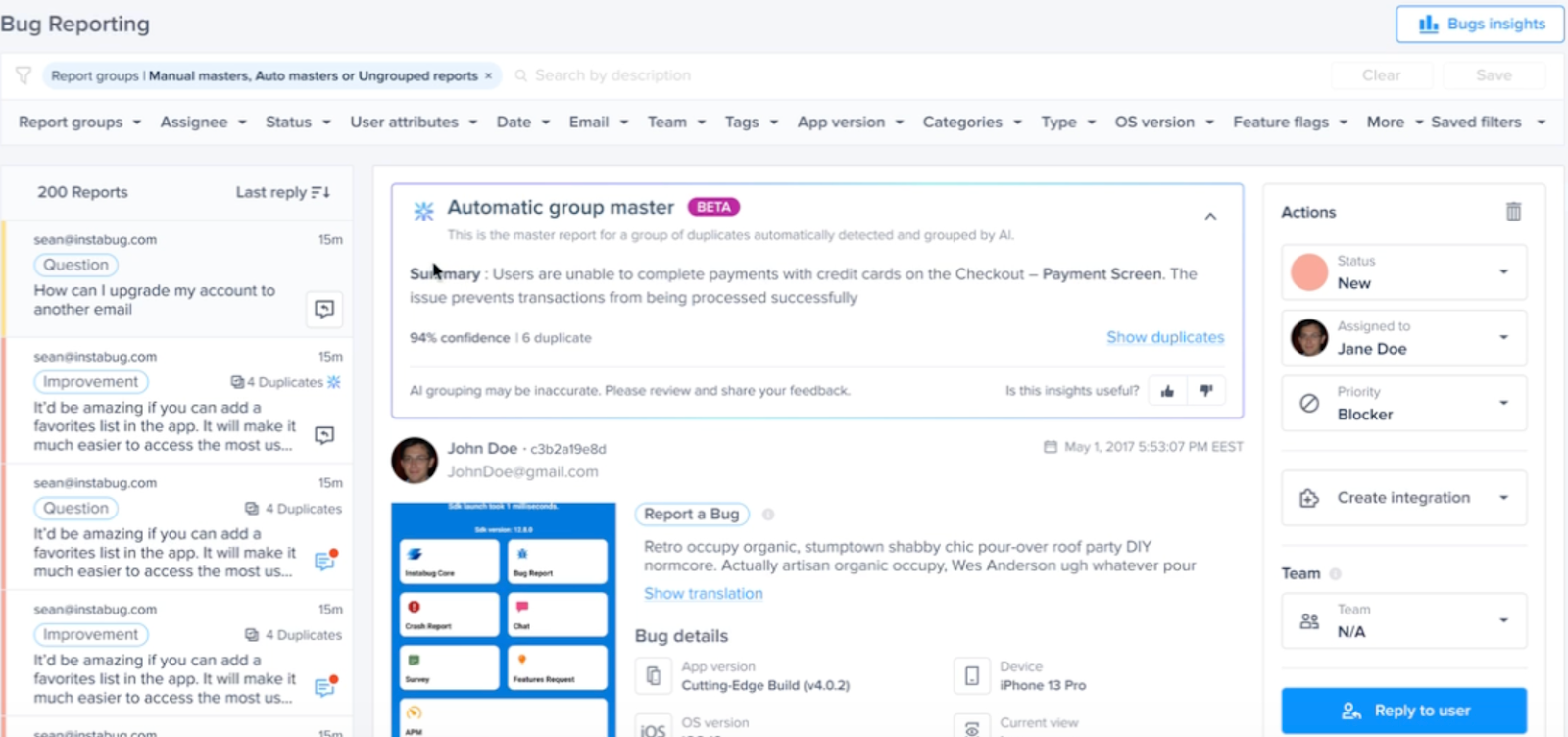Open Saved filters menu
Viewport: 1568px width, 737px height.
pos(1488,123)
